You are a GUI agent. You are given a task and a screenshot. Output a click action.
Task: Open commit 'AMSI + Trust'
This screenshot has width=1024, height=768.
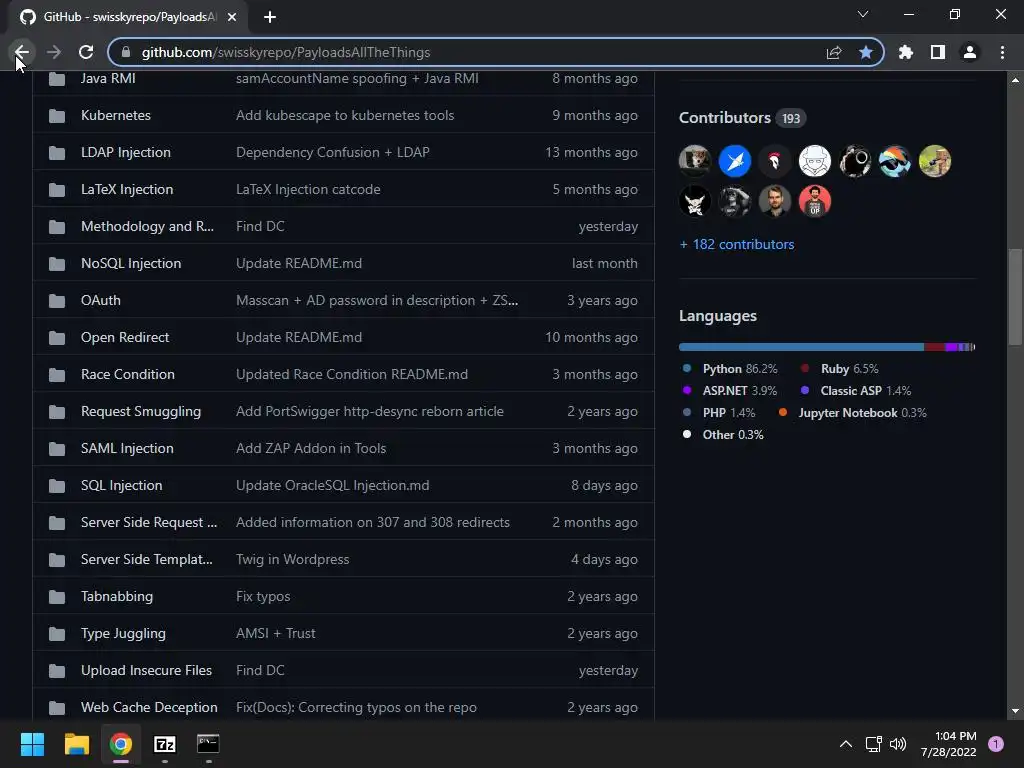276,633
